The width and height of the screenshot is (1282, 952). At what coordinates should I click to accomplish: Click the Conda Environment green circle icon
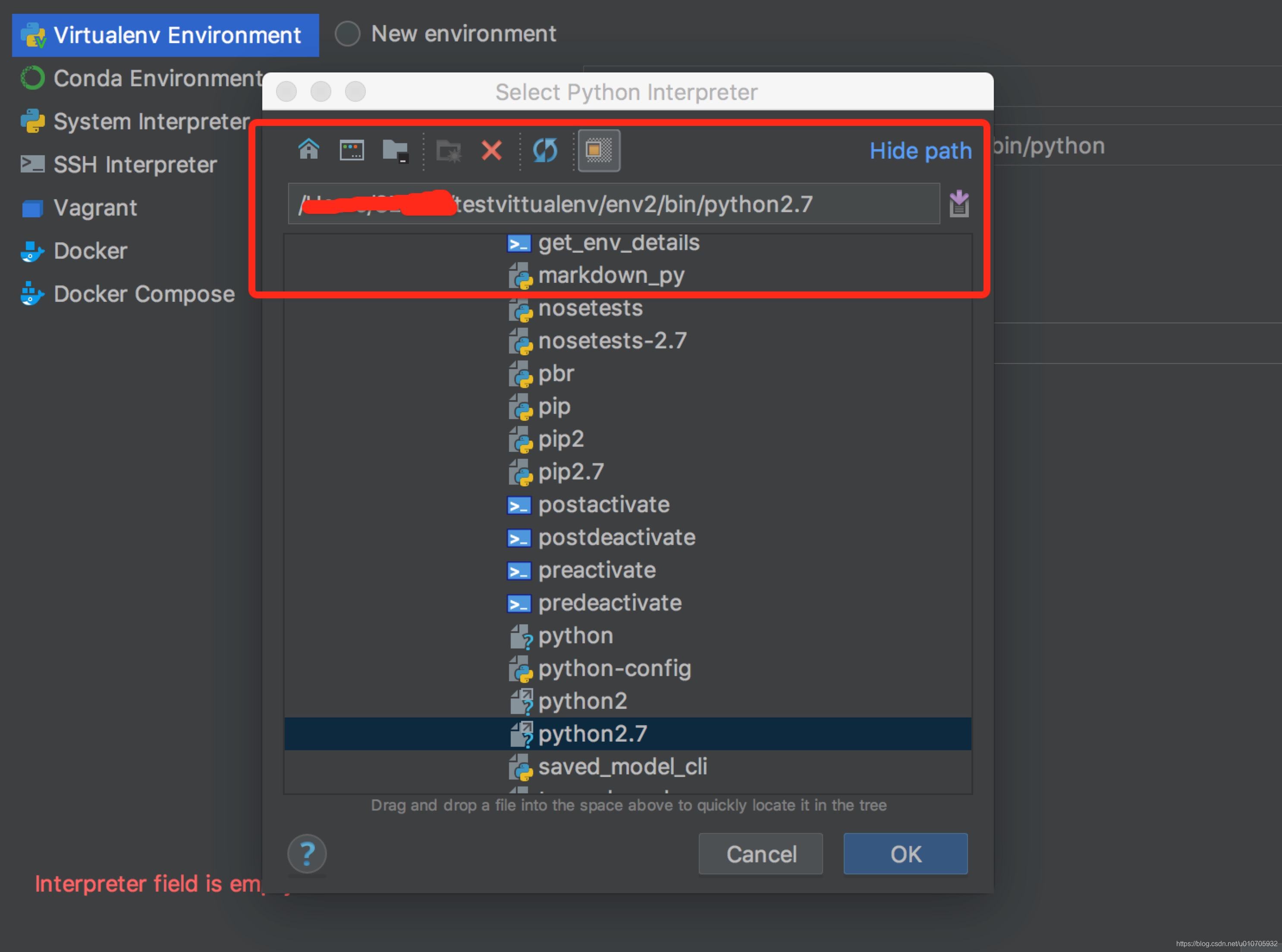click(x=32, y=78)
